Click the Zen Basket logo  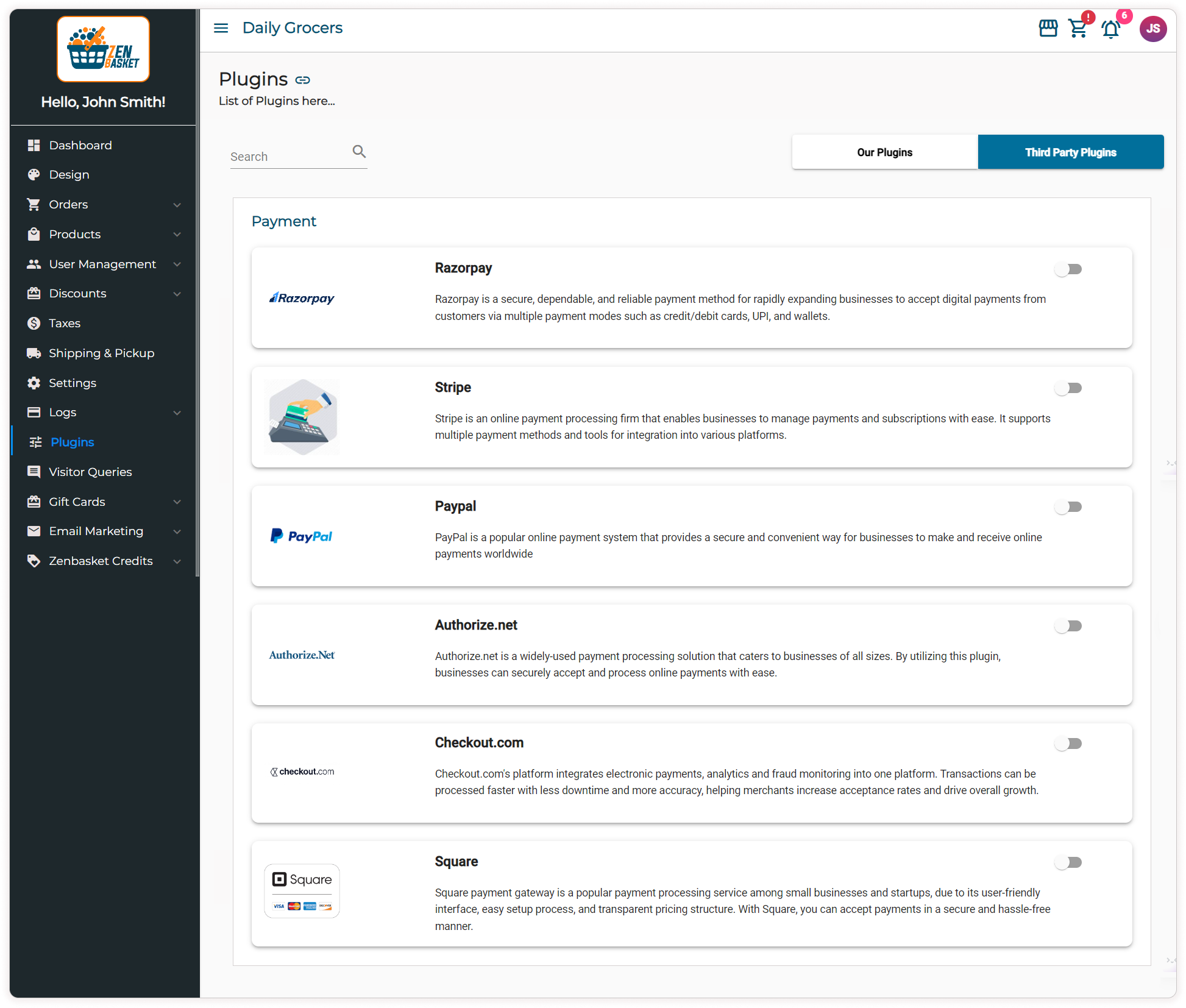[103, 49]
